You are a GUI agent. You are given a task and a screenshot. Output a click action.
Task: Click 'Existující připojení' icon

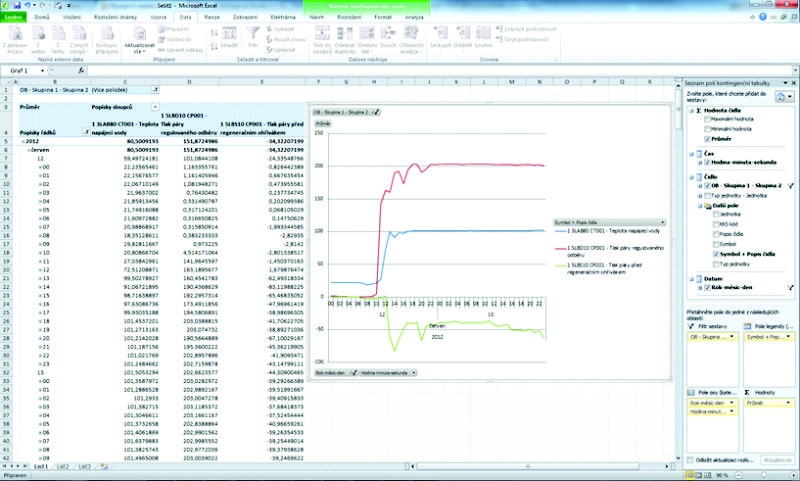coord(107,34)
